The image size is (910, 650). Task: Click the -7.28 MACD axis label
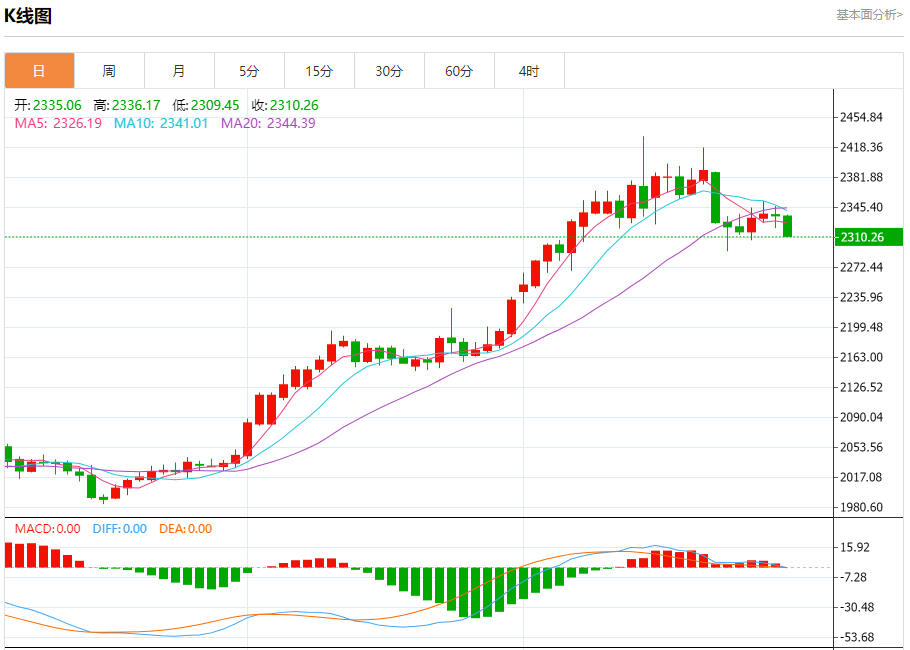(855, 577)
